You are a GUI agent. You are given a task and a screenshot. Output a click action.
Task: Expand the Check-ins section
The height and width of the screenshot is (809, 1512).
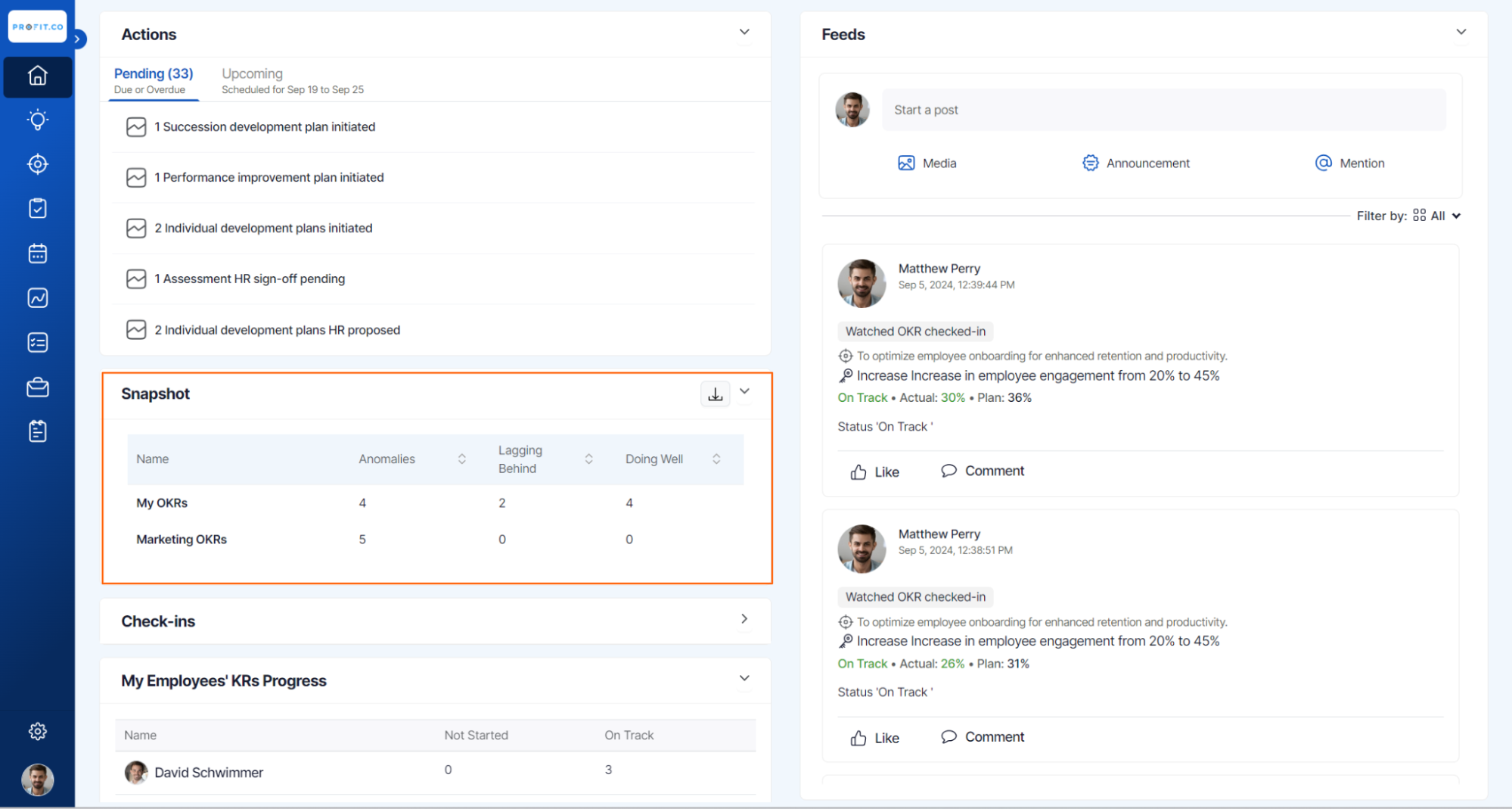click(744, 619)
